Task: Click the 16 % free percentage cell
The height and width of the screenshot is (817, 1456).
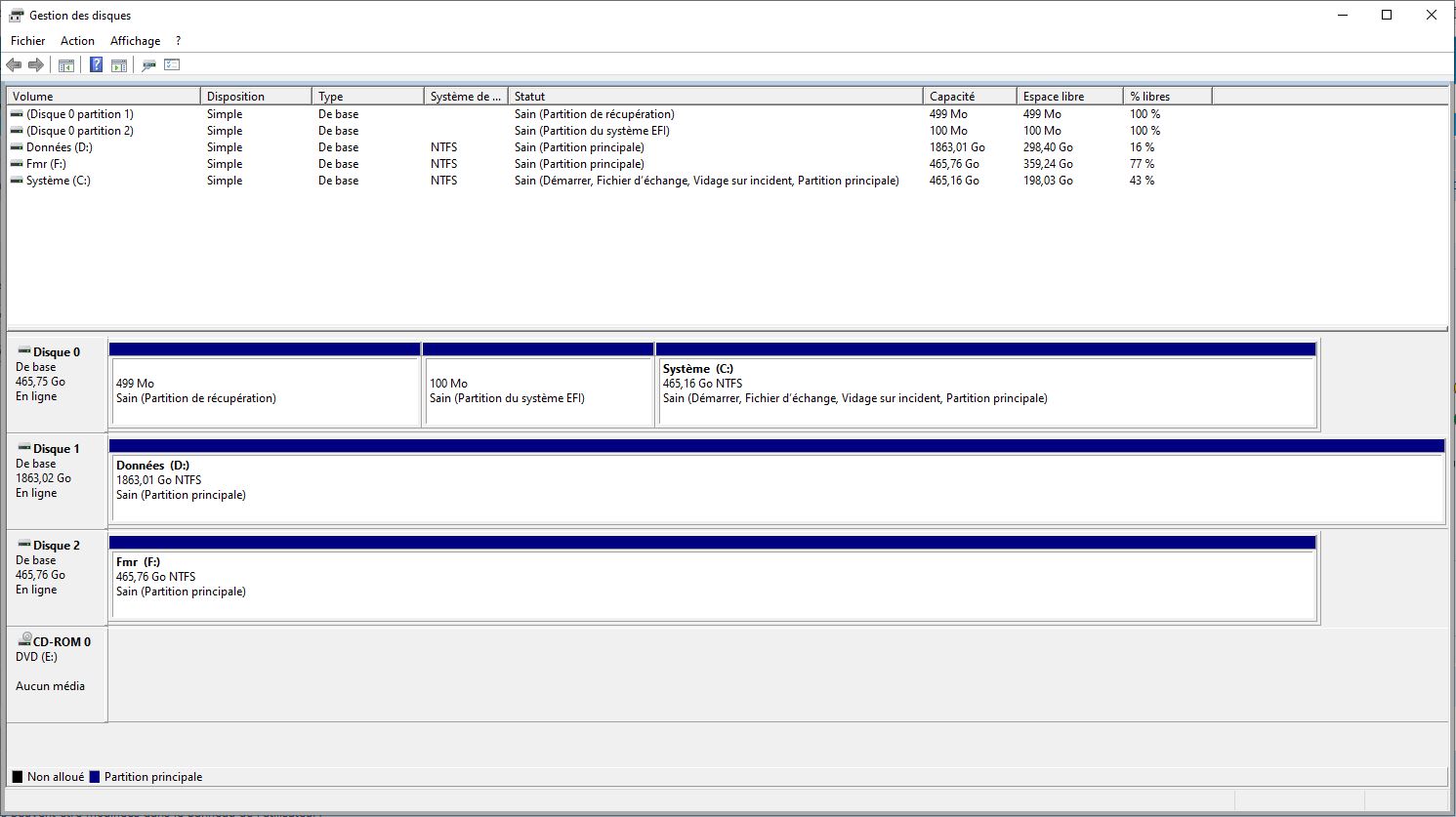Action: tap(1142, 147)
